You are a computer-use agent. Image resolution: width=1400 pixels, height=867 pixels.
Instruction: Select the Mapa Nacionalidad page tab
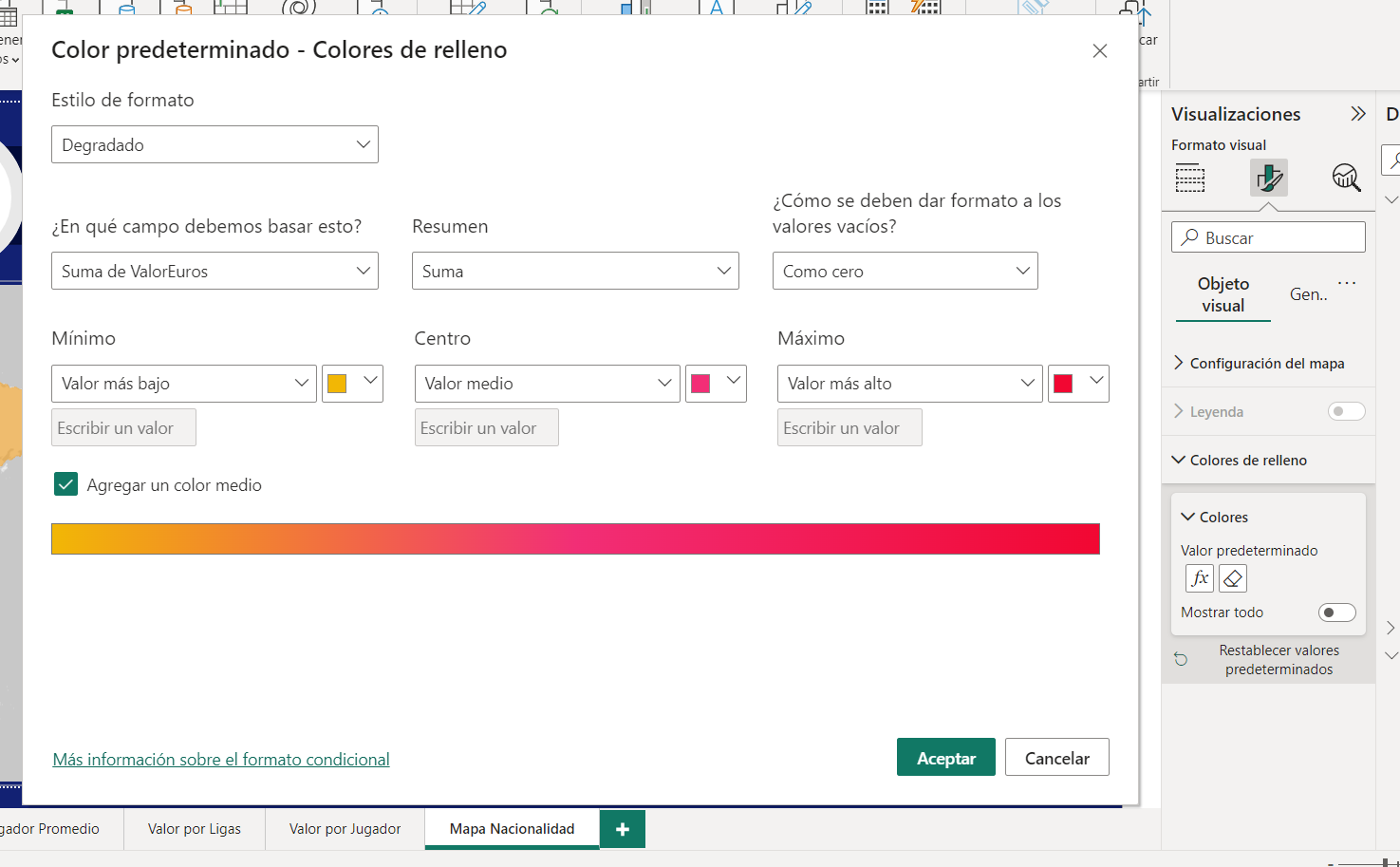tap(513, 829)
